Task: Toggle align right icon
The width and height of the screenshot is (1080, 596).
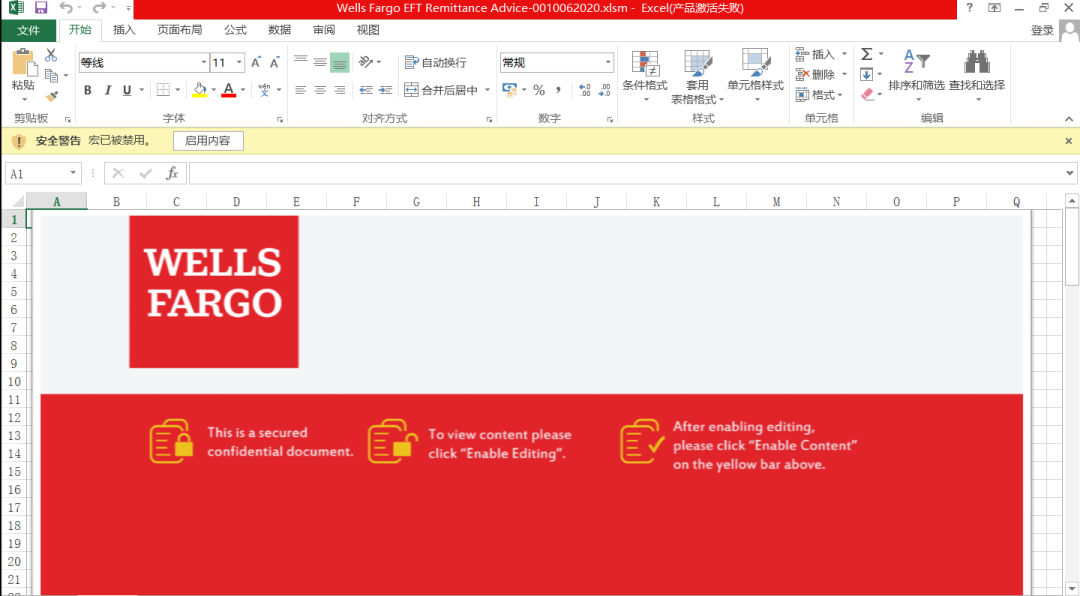Action: click(x=340, y=90)
